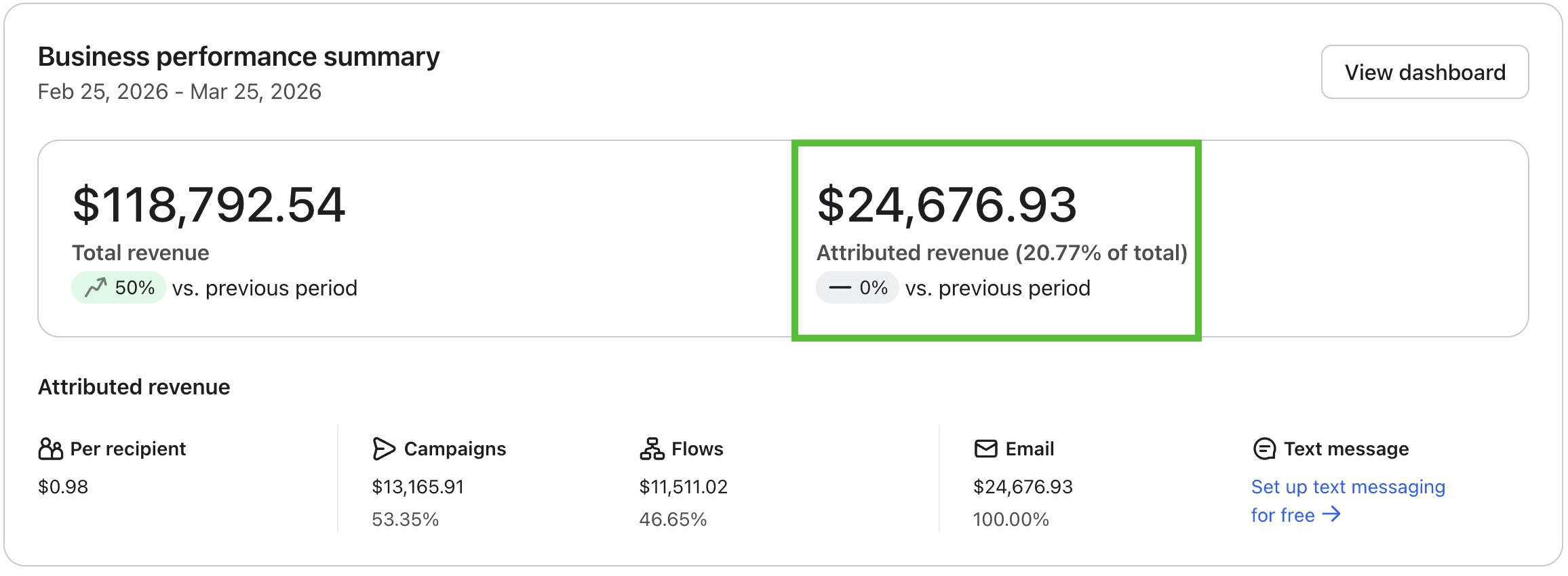Click the flat dash trend icon
1568x576 pixels.
pyautogui.click(x=840, y=287)
